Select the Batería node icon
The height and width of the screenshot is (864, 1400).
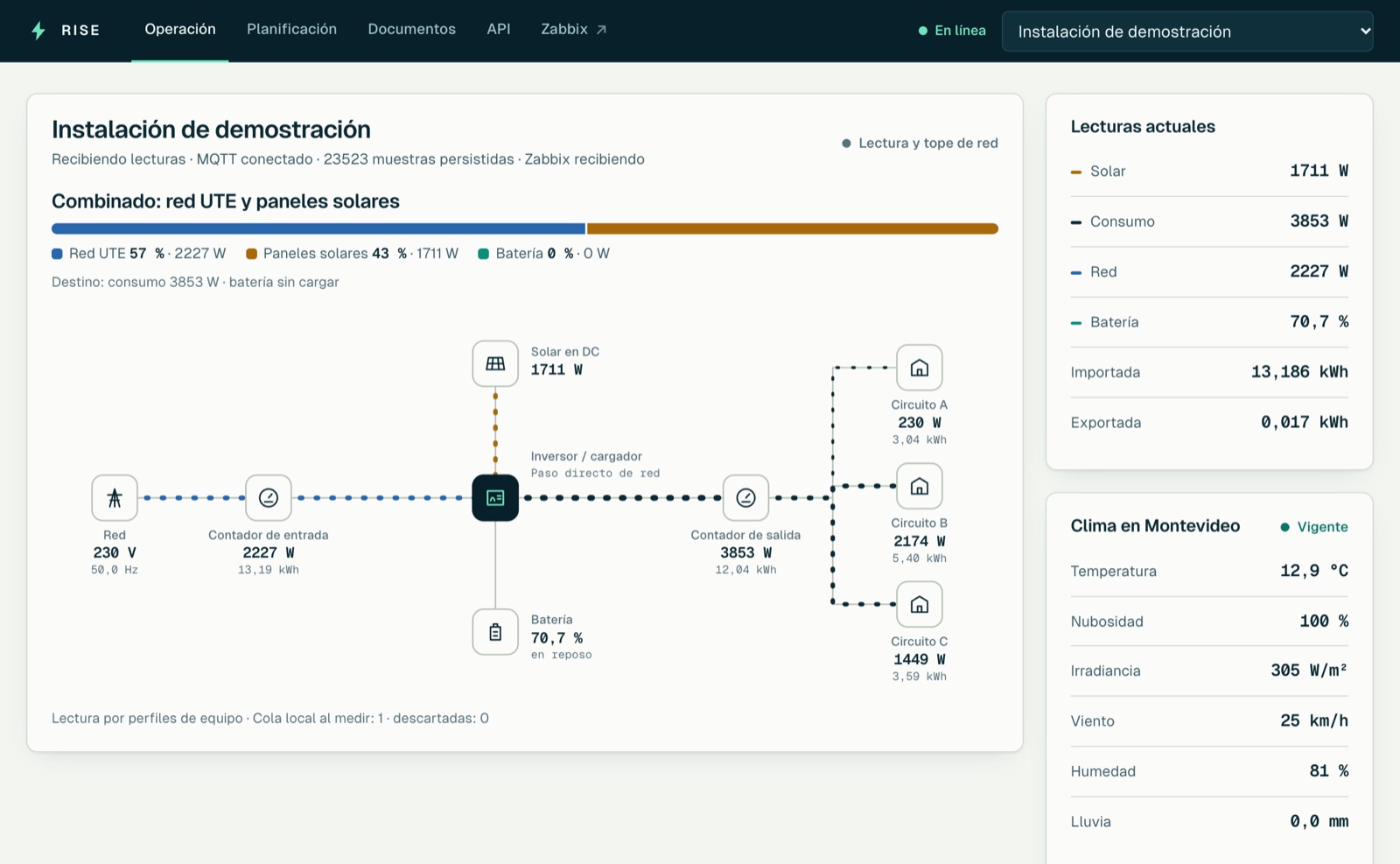click(x=495, y=632)
